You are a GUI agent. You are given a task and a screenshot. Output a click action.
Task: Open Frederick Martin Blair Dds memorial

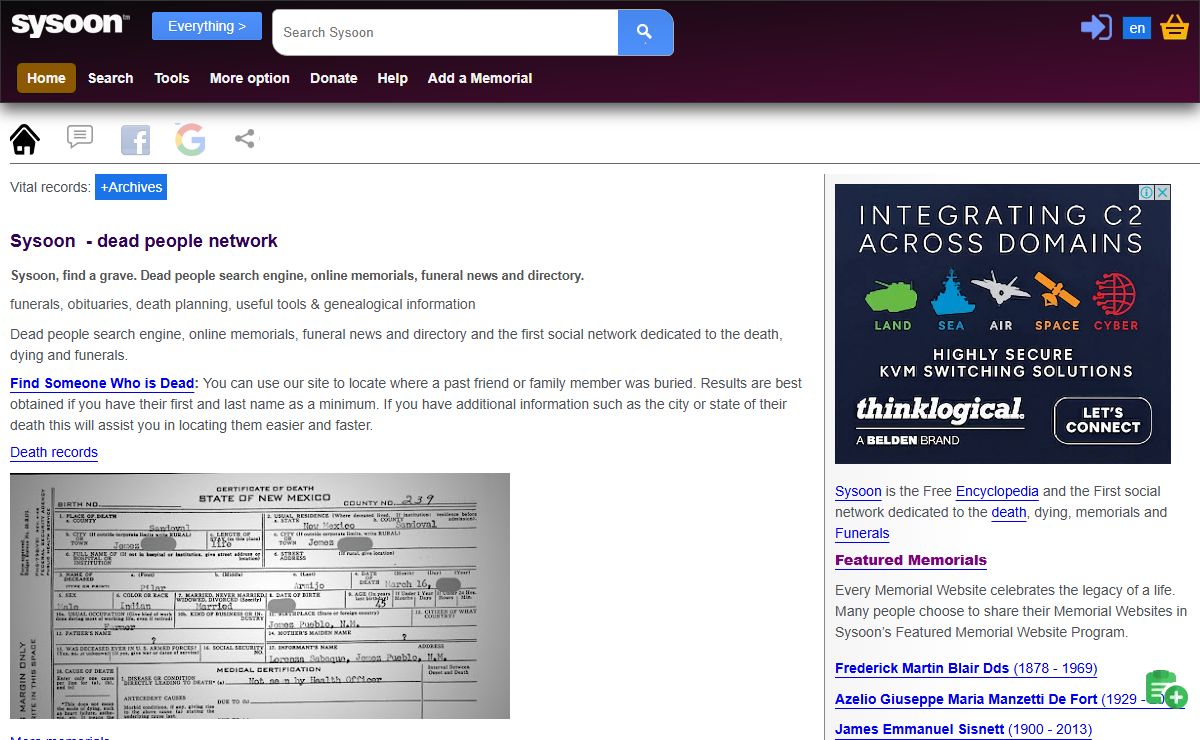pyautogui.click(x=966, y=668)
